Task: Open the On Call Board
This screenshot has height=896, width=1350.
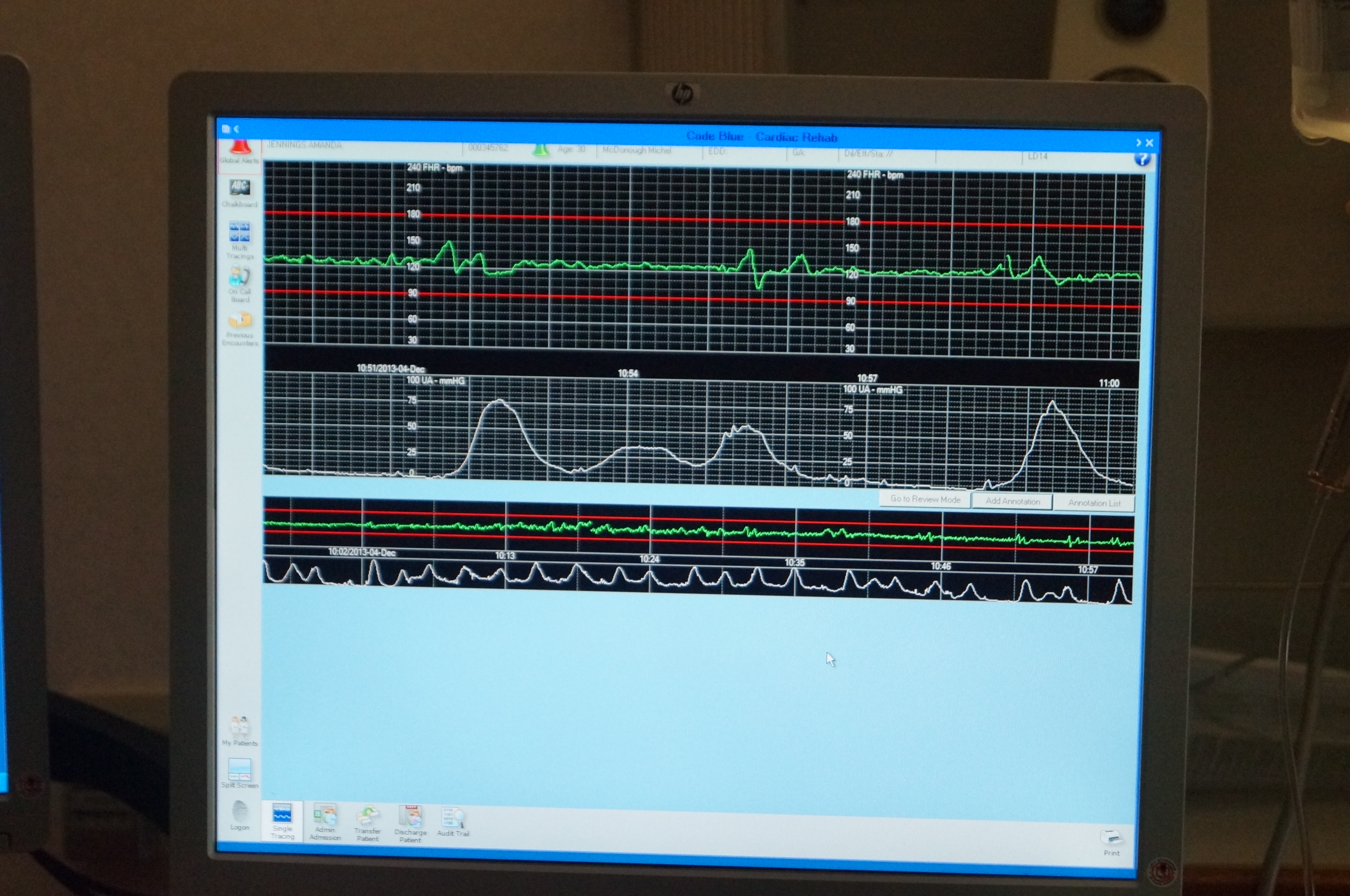Action: [240, 277]
